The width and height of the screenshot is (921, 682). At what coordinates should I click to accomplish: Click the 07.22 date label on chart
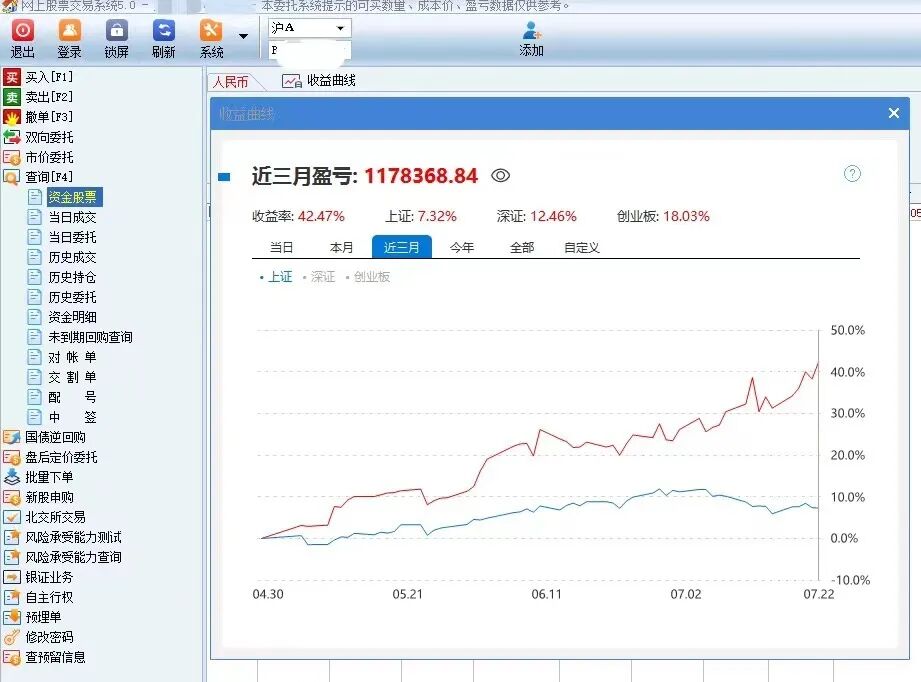pos(819,594)
